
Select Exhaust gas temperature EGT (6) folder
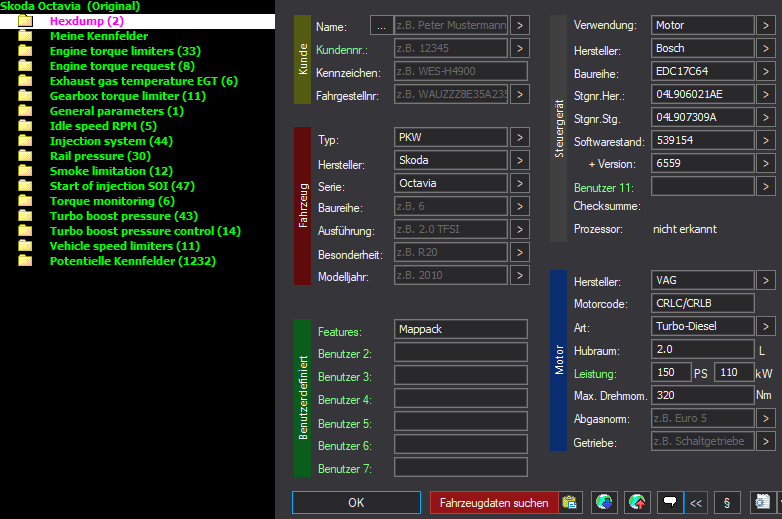pos(144,81)
